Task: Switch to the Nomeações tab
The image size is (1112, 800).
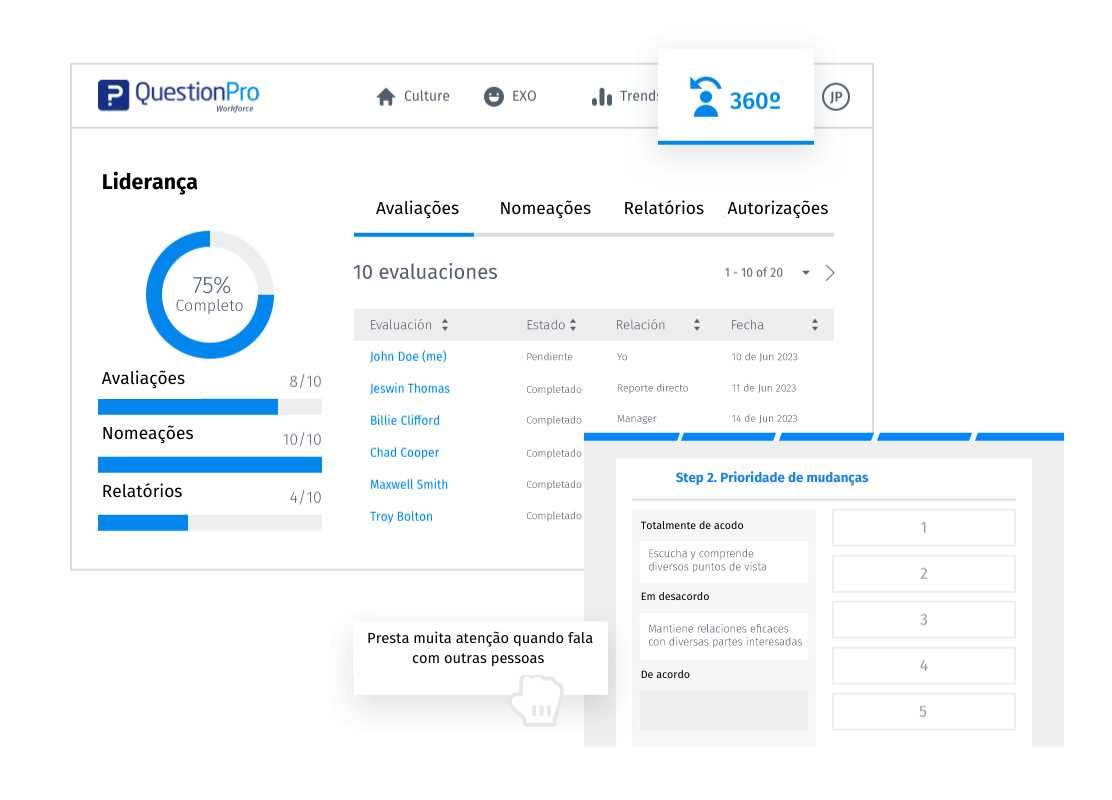Action: tap(545, 209)
